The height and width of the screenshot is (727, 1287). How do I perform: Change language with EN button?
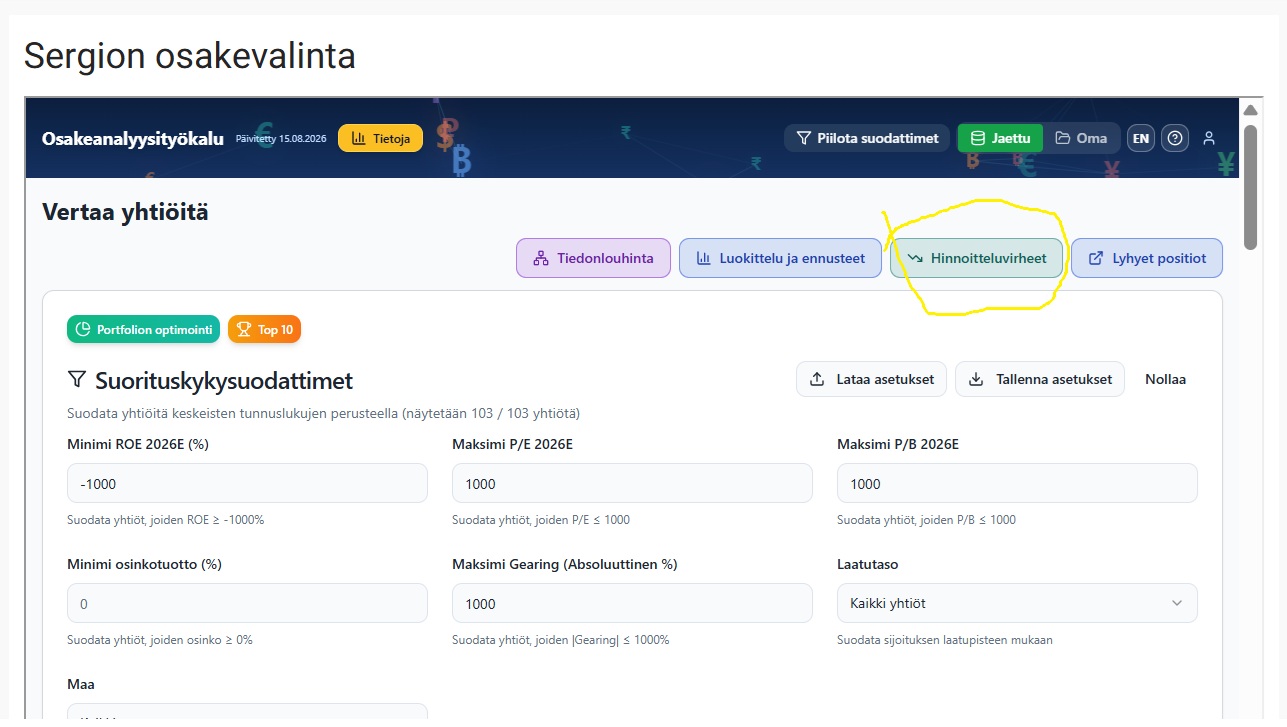pos(1141,138)
